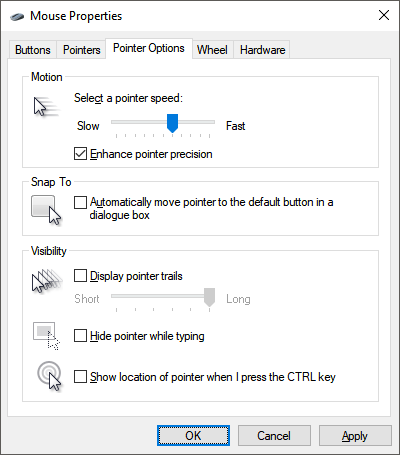400x455 pixels.
Task: Click the mouse icon in title bar
Action: click(17, 16)
